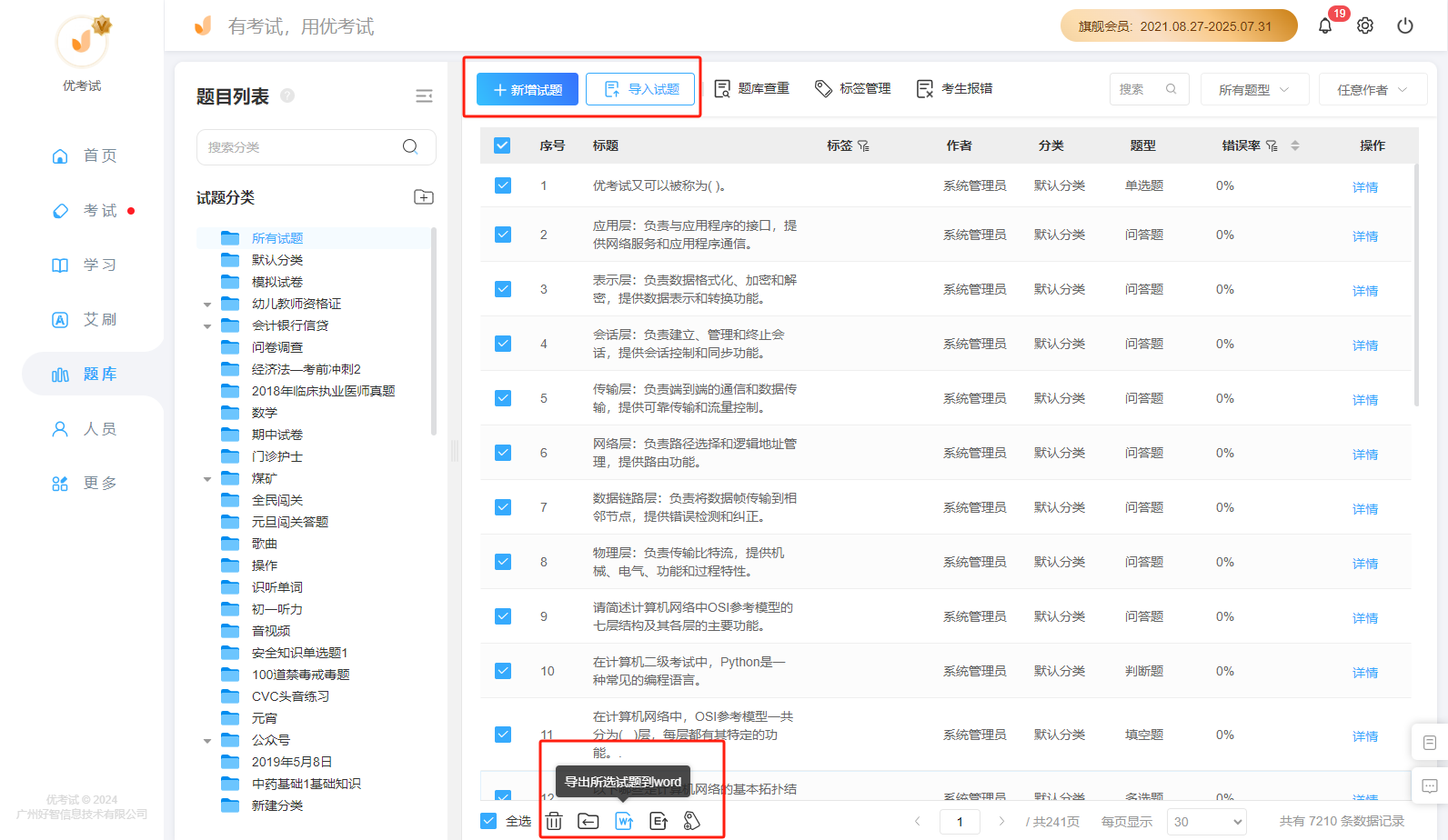Open the 所有题型 question type dropdown
The width and height of the screenshot is (1448, 840).
coord(1254,89)
